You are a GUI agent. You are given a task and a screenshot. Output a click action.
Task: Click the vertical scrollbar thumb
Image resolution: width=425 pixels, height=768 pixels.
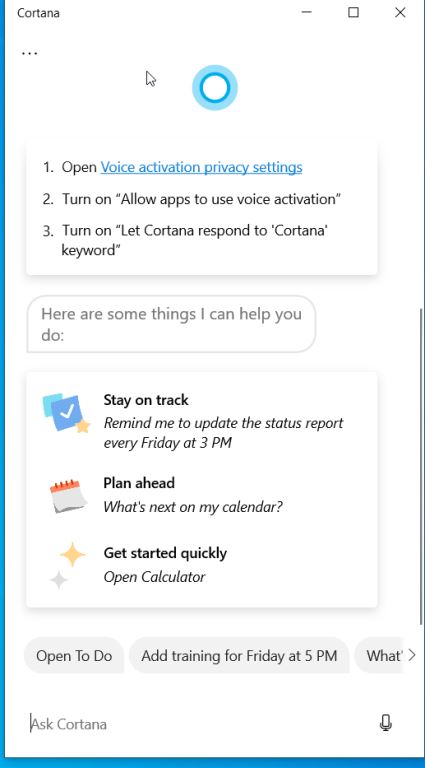[420, 466]
